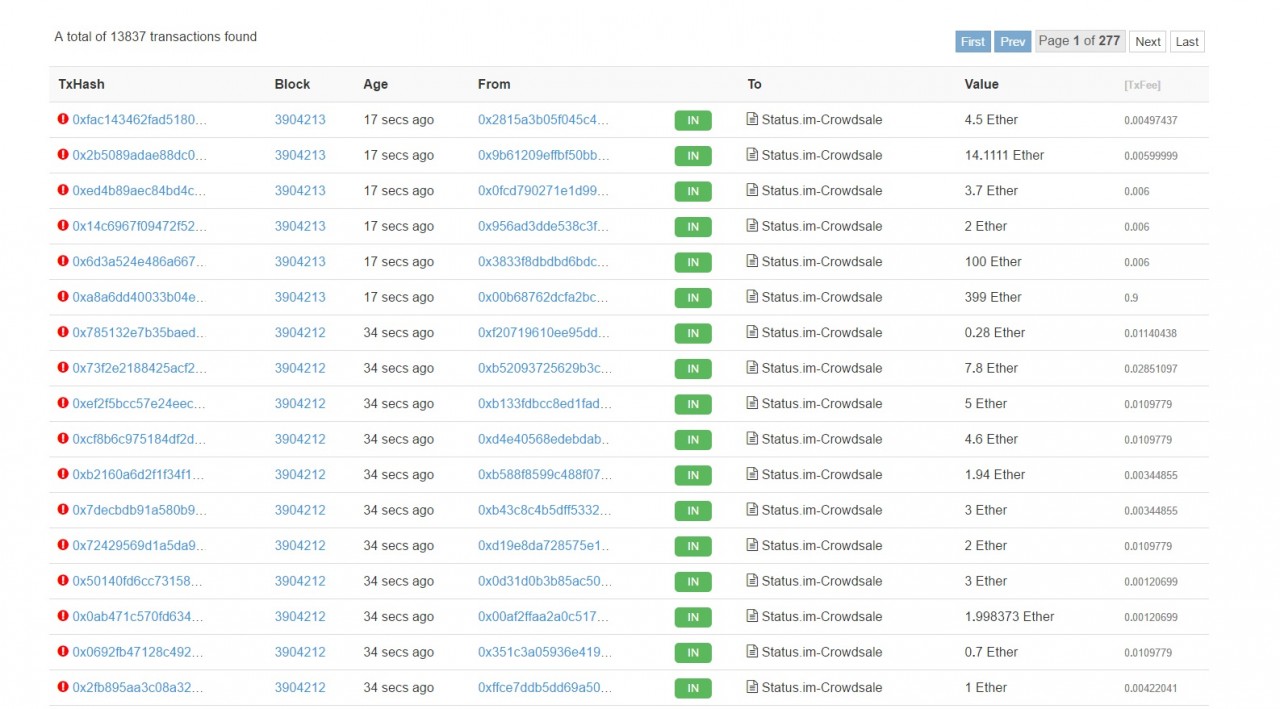
Task: Click contract document icon in the 399 Ether row
Action: tap(753, 297)
